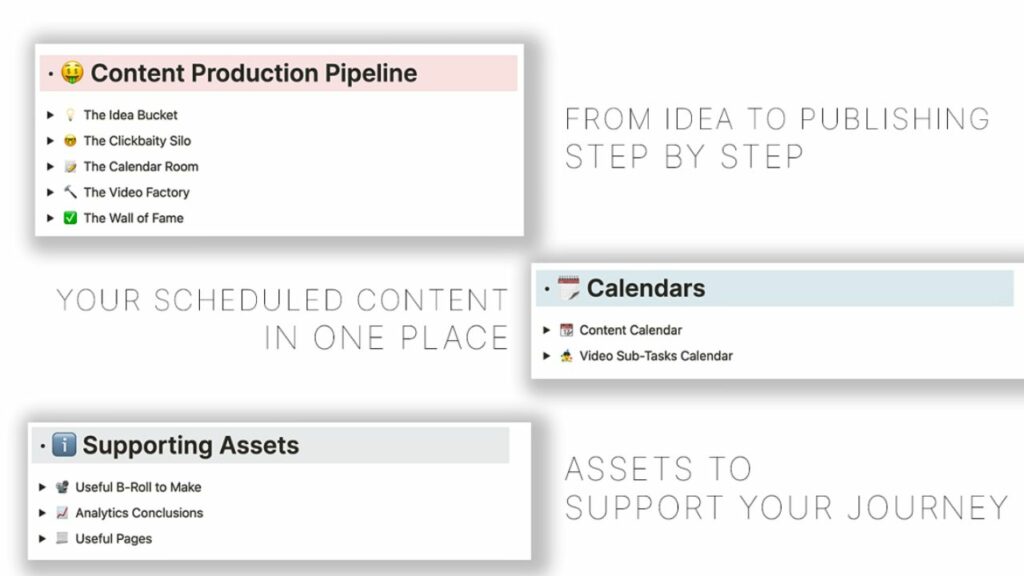Expand the Useful Pages toggle arrow
Screen dimensions: 1024x576
coord(44,537)
